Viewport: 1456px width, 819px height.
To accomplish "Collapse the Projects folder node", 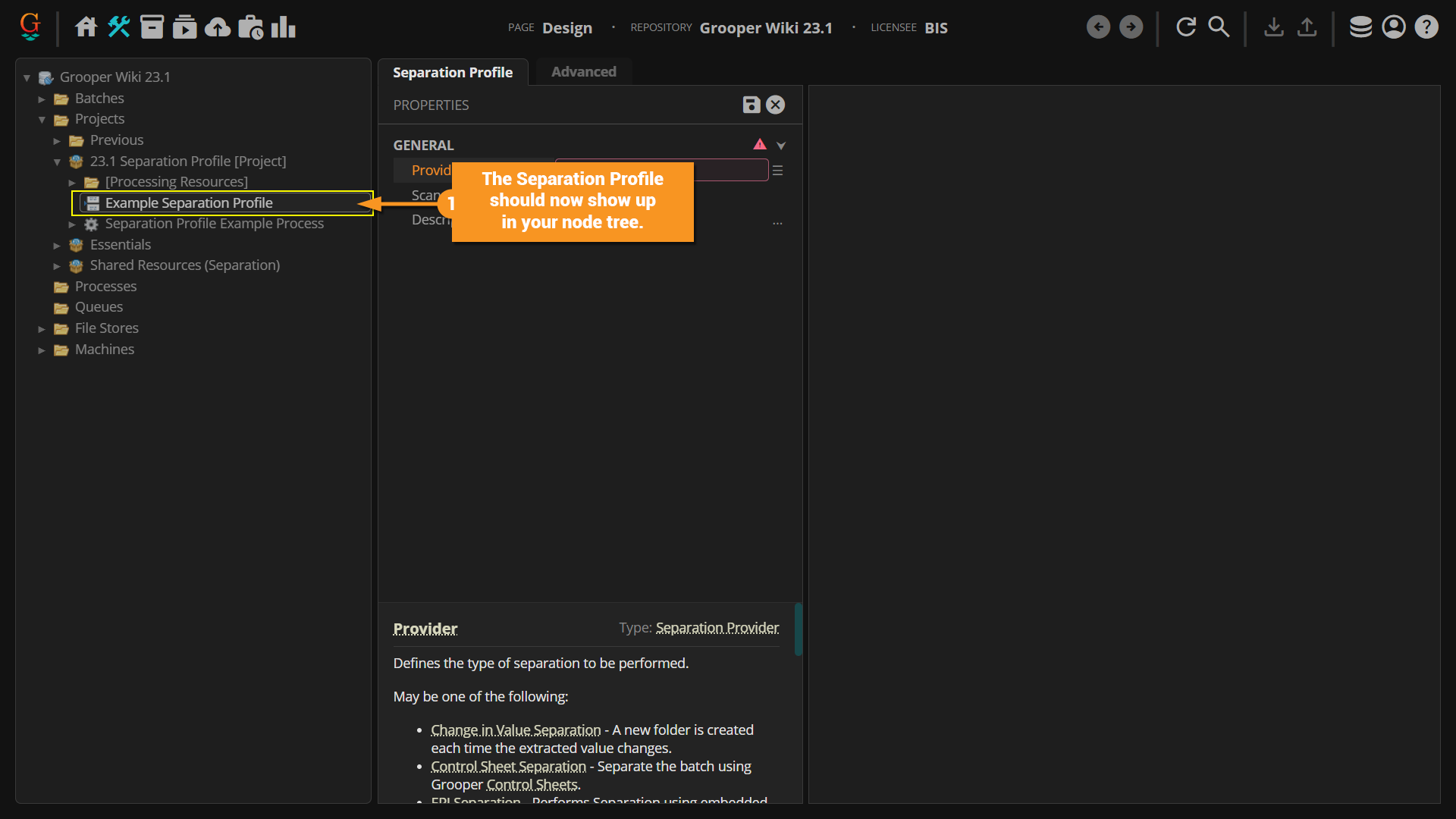I will [42, 120].
